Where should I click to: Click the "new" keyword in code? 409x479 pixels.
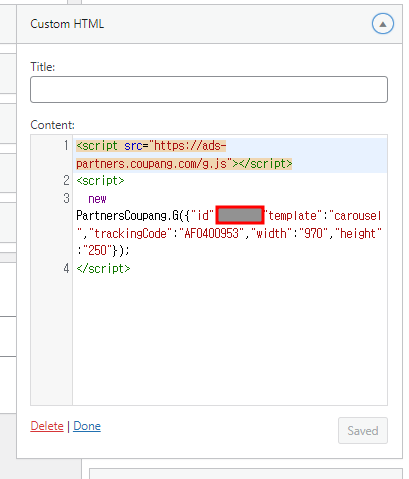coord(97,199)
